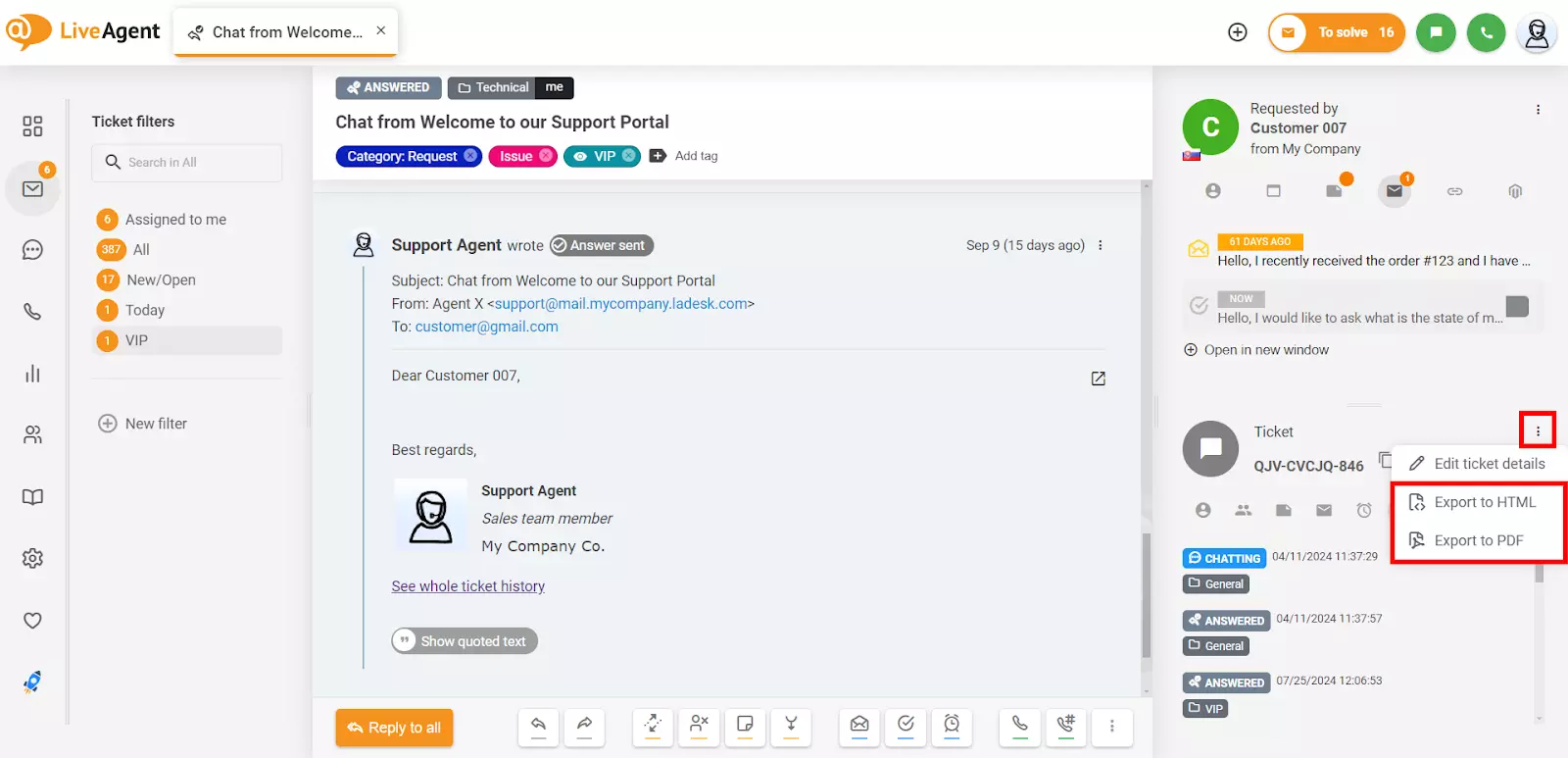This screenshot has width=1568, height=758.
Task: Click the Search in All field
Action: tap(187, 163)
